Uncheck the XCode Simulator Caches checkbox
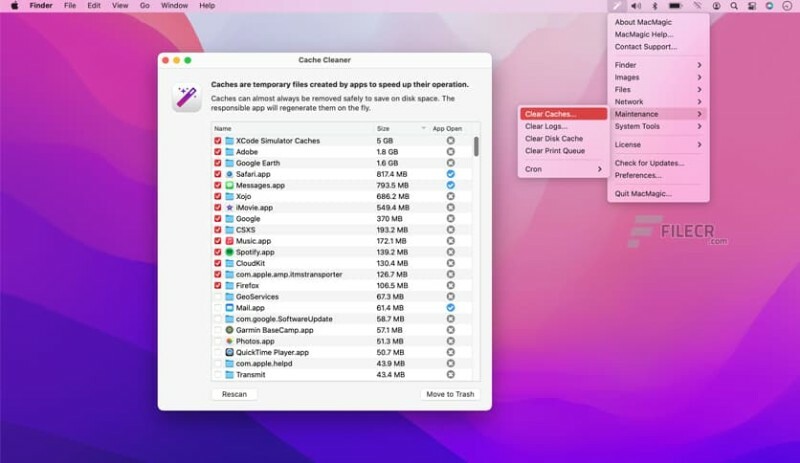800x463 pixels. 217,140
